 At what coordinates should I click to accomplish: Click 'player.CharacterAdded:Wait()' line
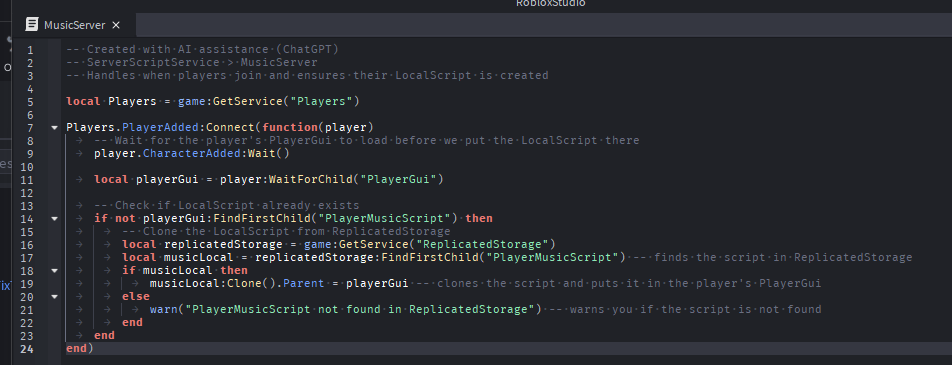(x=192, y=154)
